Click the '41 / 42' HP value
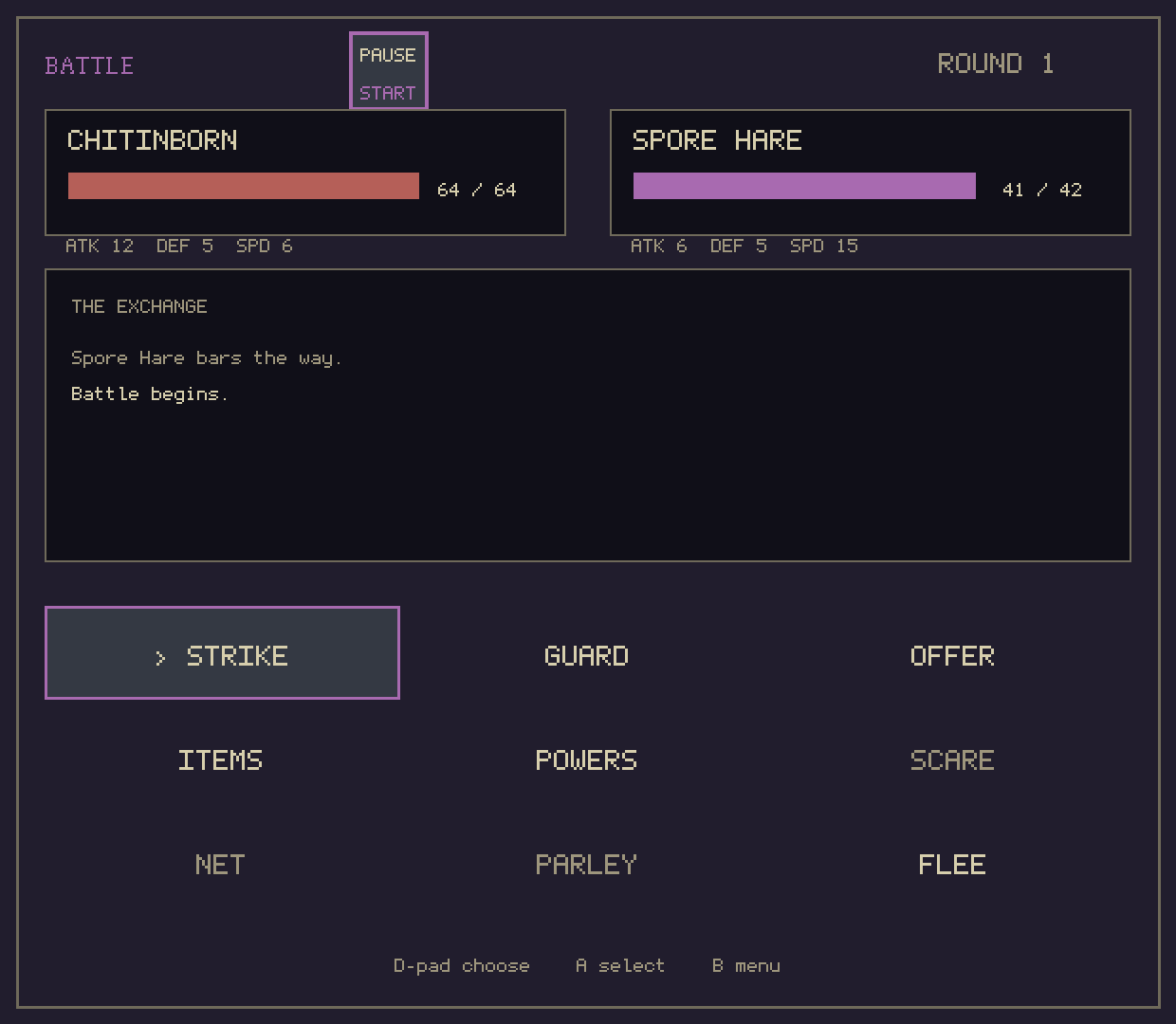1176x1024 pixels. [1042, 190]
